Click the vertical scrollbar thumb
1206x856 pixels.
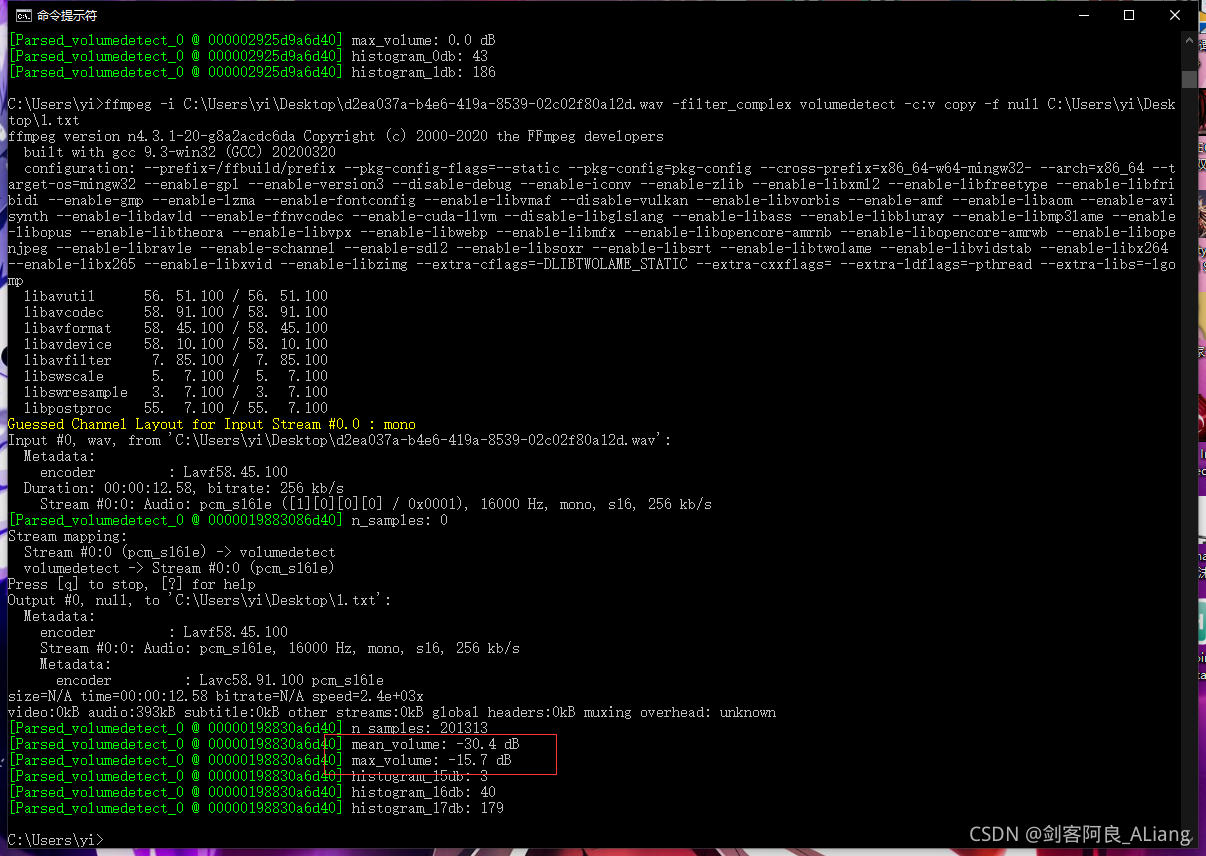pyautogui.click(x=1189, y=79)
